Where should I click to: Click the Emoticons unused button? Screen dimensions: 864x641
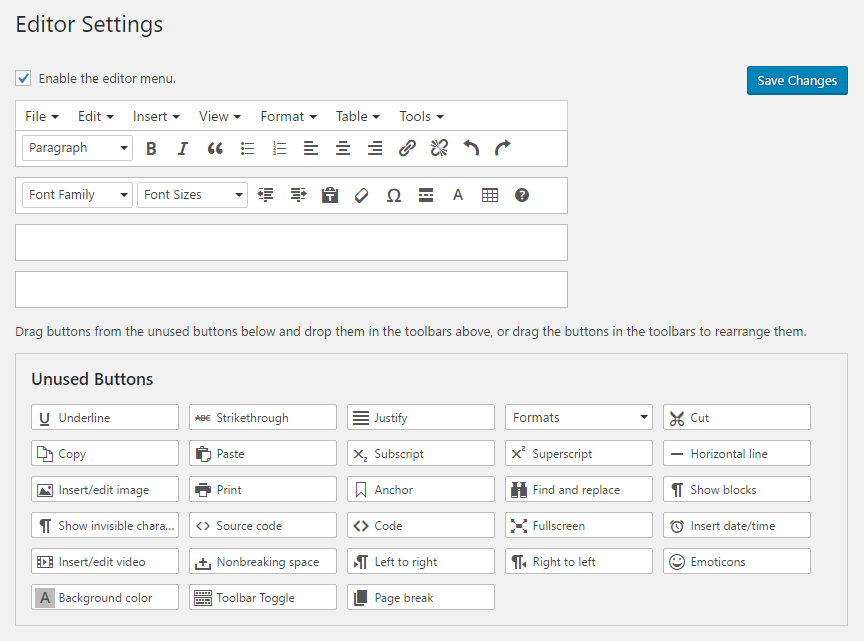pos(737,562)
